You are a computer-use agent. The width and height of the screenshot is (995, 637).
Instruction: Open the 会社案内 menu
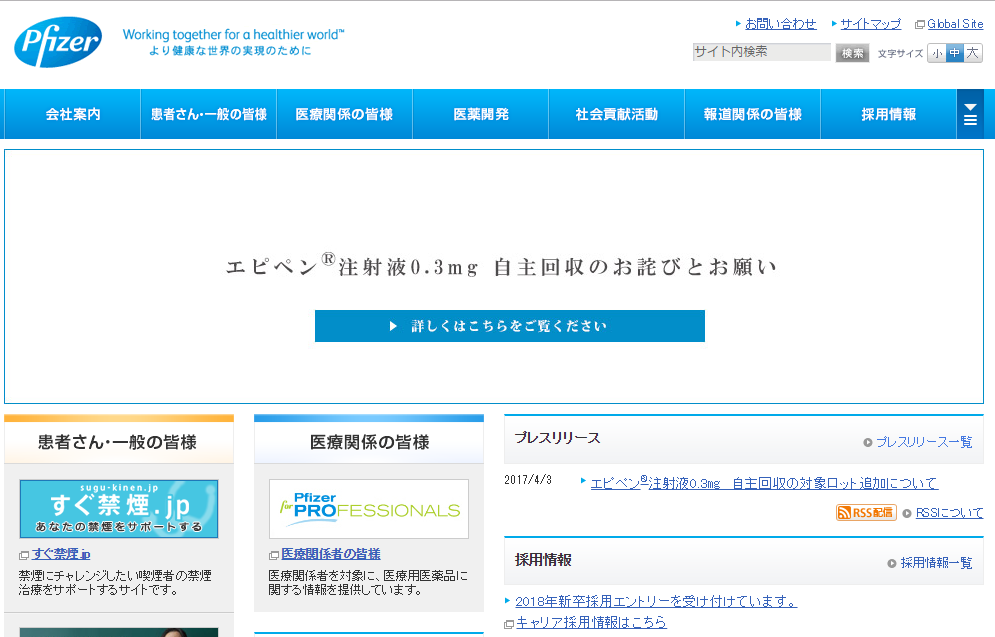72,114
